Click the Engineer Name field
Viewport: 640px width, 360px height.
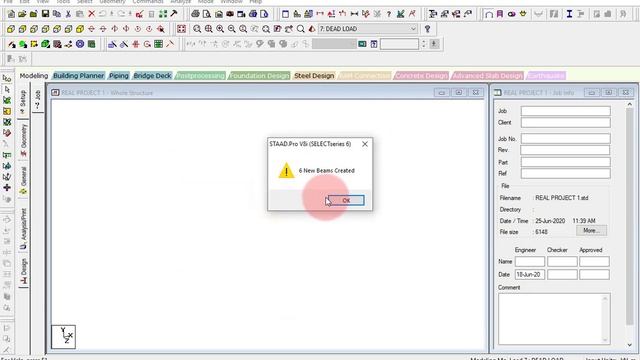pyautogui.click(x=529, y=262)
